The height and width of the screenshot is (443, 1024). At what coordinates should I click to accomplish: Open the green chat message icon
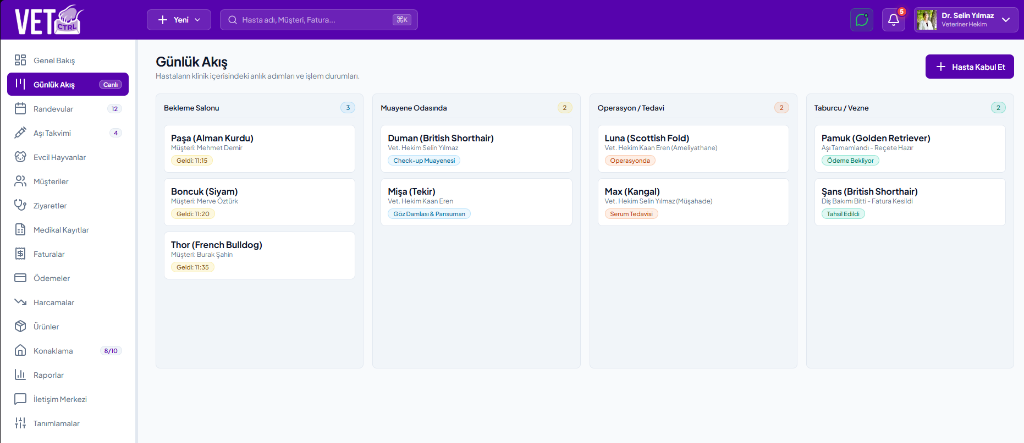(861, 20)
